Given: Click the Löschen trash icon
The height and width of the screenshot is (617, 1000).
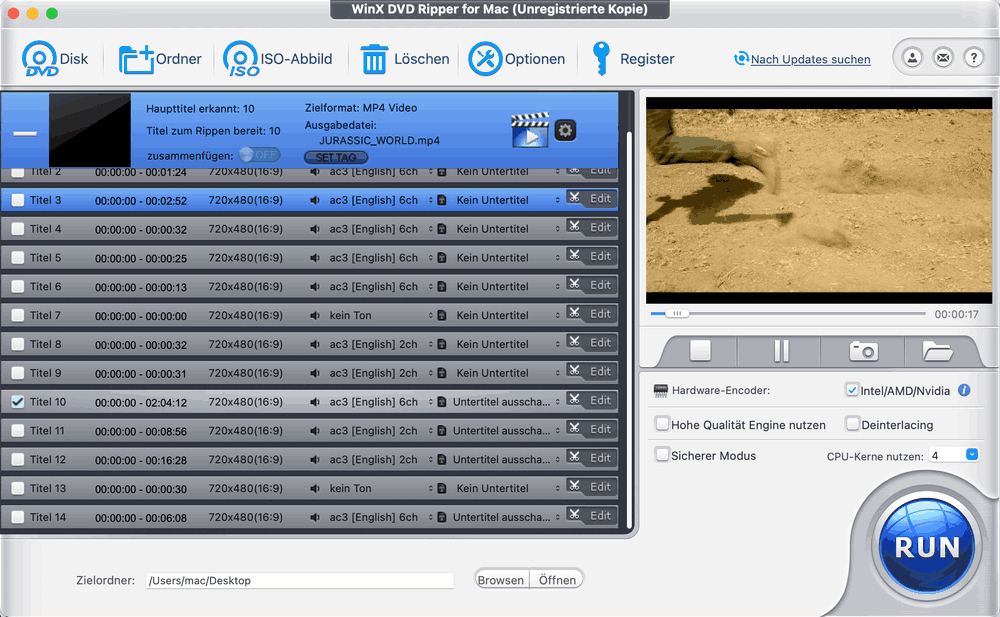Looking at the screenshot, I should click(374, 59).
